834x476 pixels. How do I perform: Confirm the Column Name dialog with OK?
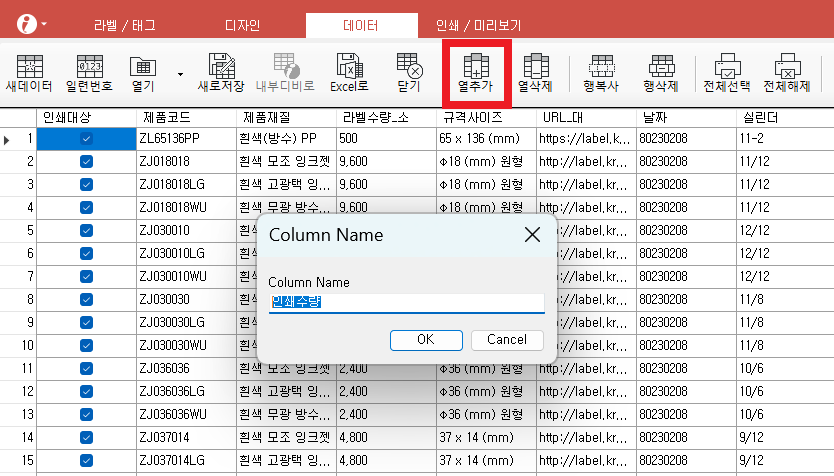point(425,340)
